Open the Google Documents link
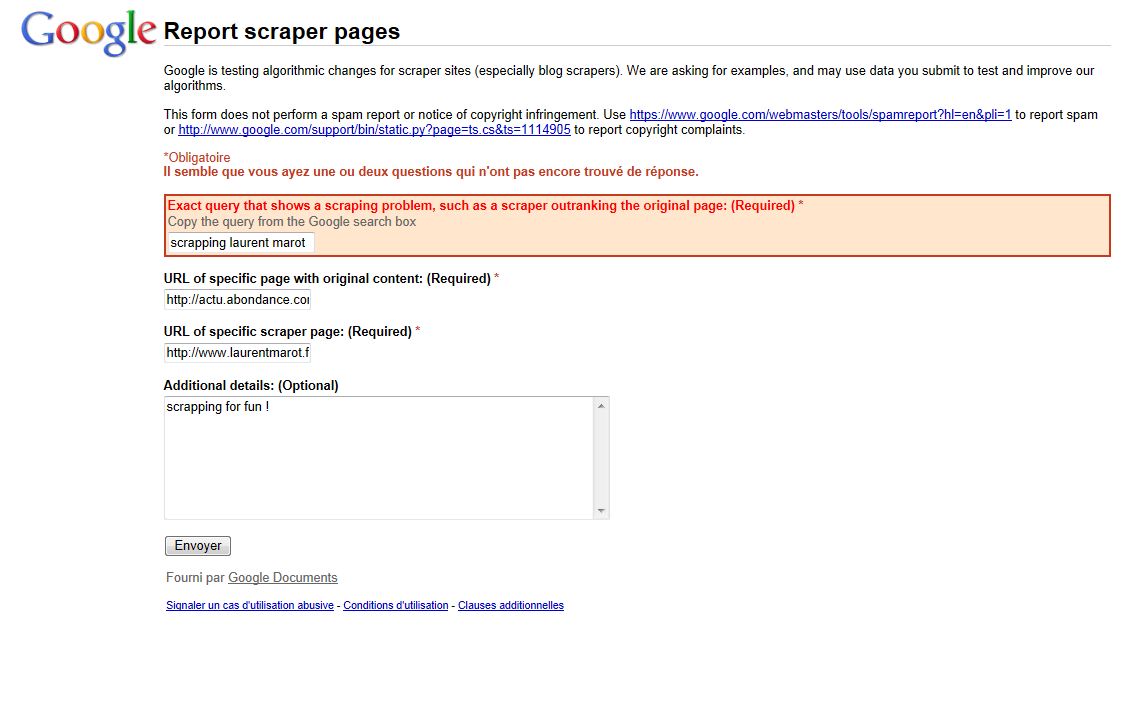The image size is (1145, 711). [x=283, y=577]
